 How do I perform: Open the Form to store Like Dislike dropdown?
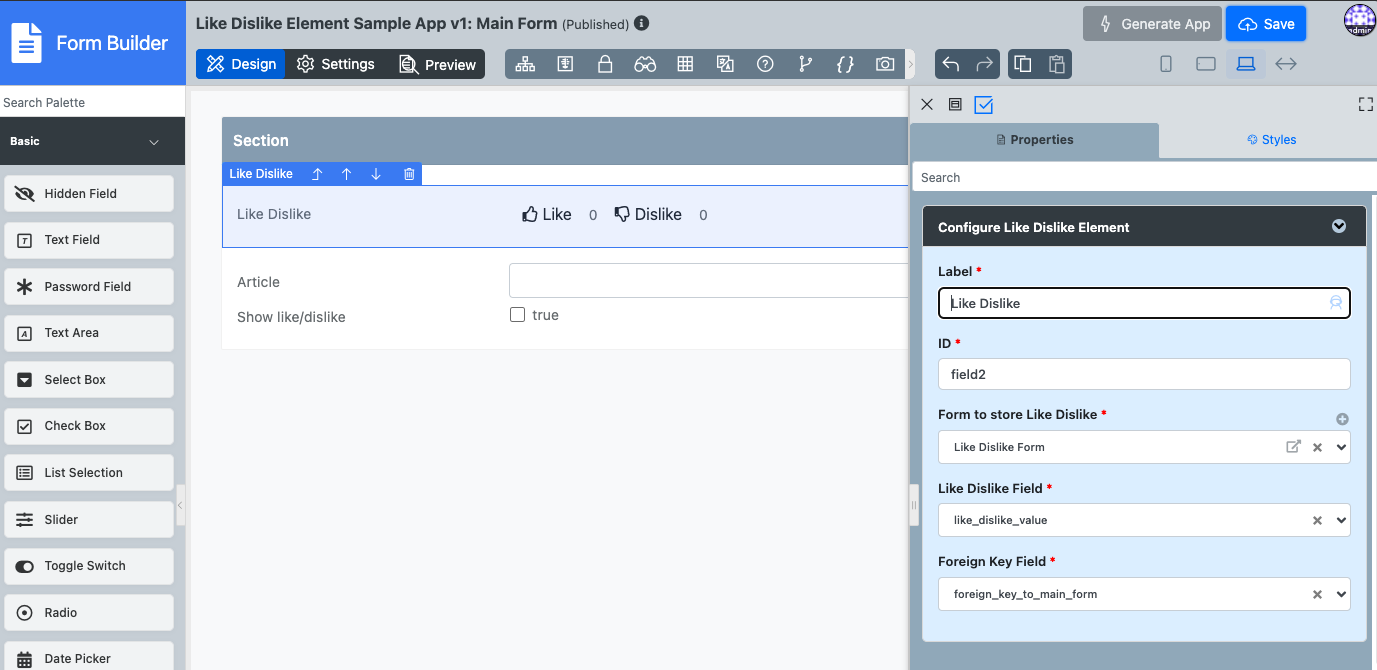pos(1341,447)
